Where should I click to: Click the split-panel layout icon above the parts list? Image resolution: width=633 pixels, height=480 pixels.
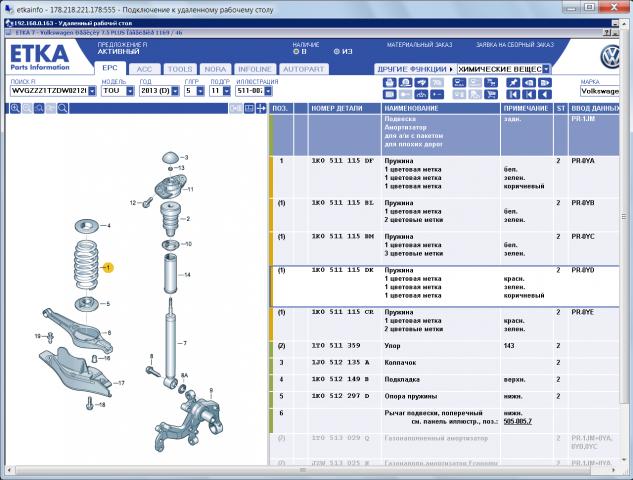click(249, 108)
